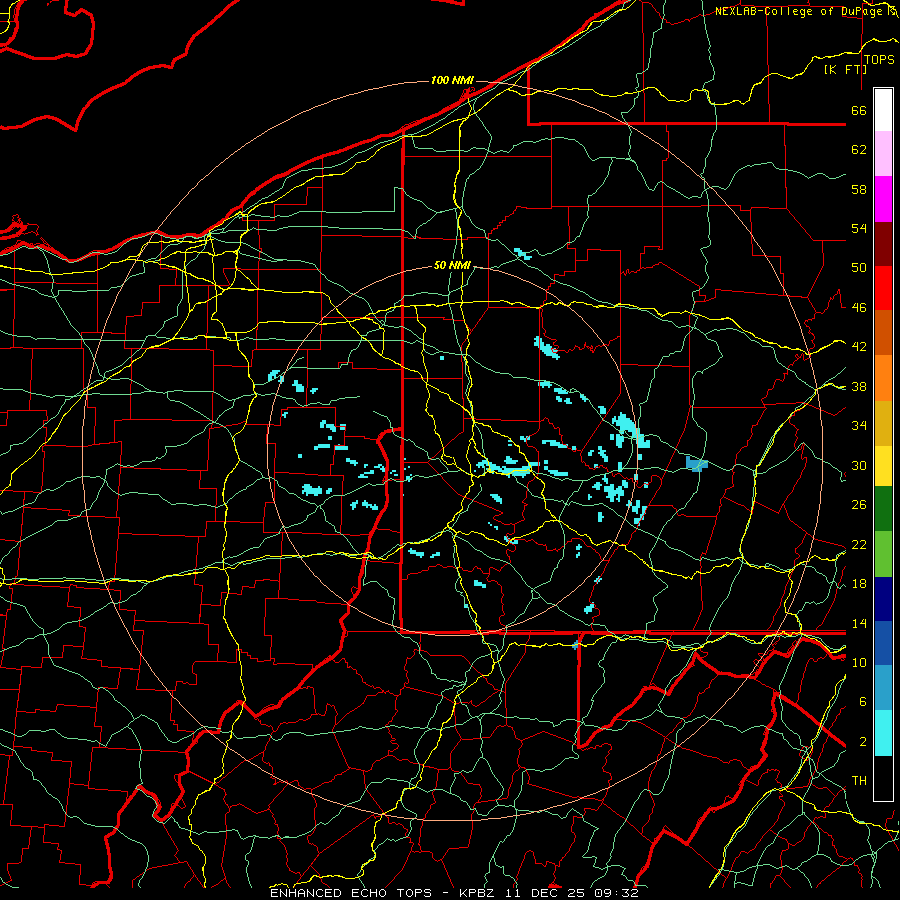Click the 100 NMI range ring label

[452, 80]
